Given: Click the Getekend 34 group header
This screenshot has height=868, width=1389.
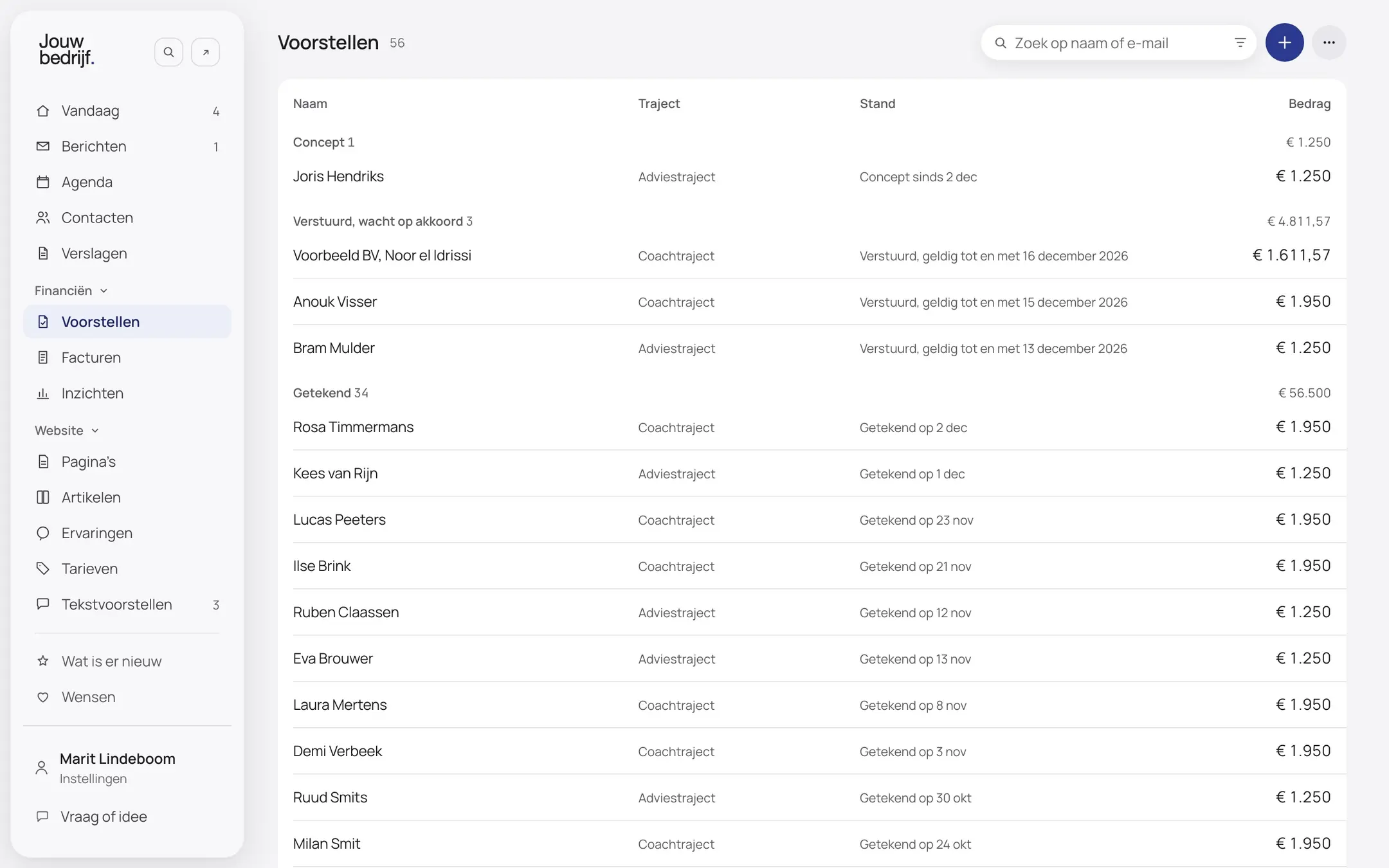Looking at the screenshot, I should (x=331, y=393).
